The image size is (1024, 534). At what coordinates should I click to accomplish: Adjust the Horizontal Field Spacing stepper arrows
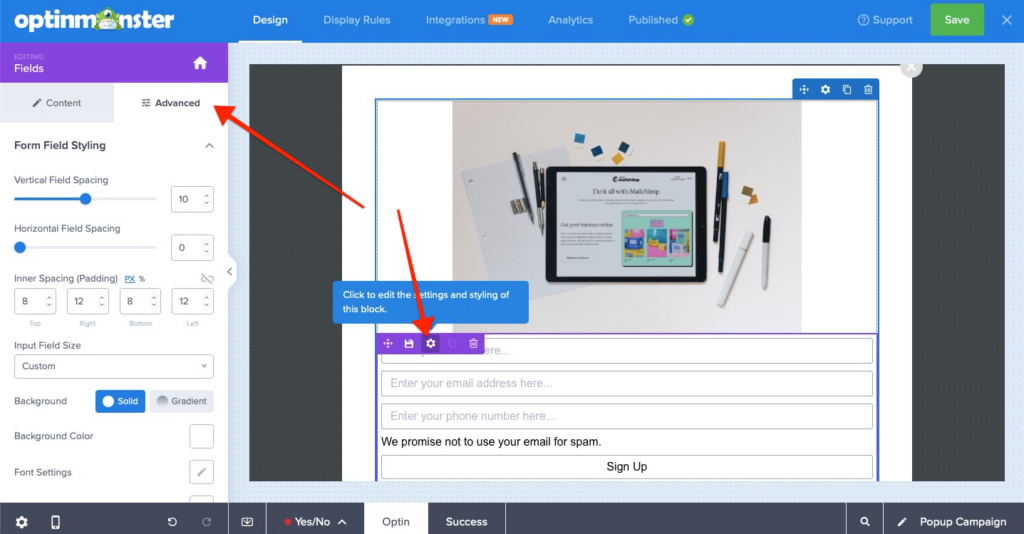coord(206,247)
